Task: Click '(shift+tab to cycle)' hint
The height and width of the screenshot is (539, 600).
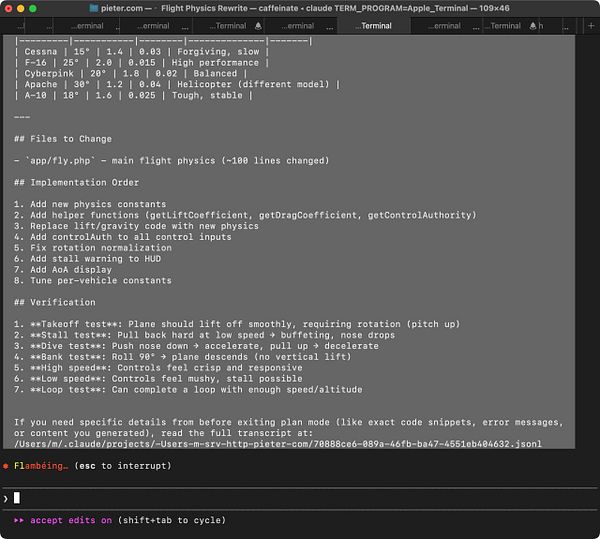Action: [172, 520]
